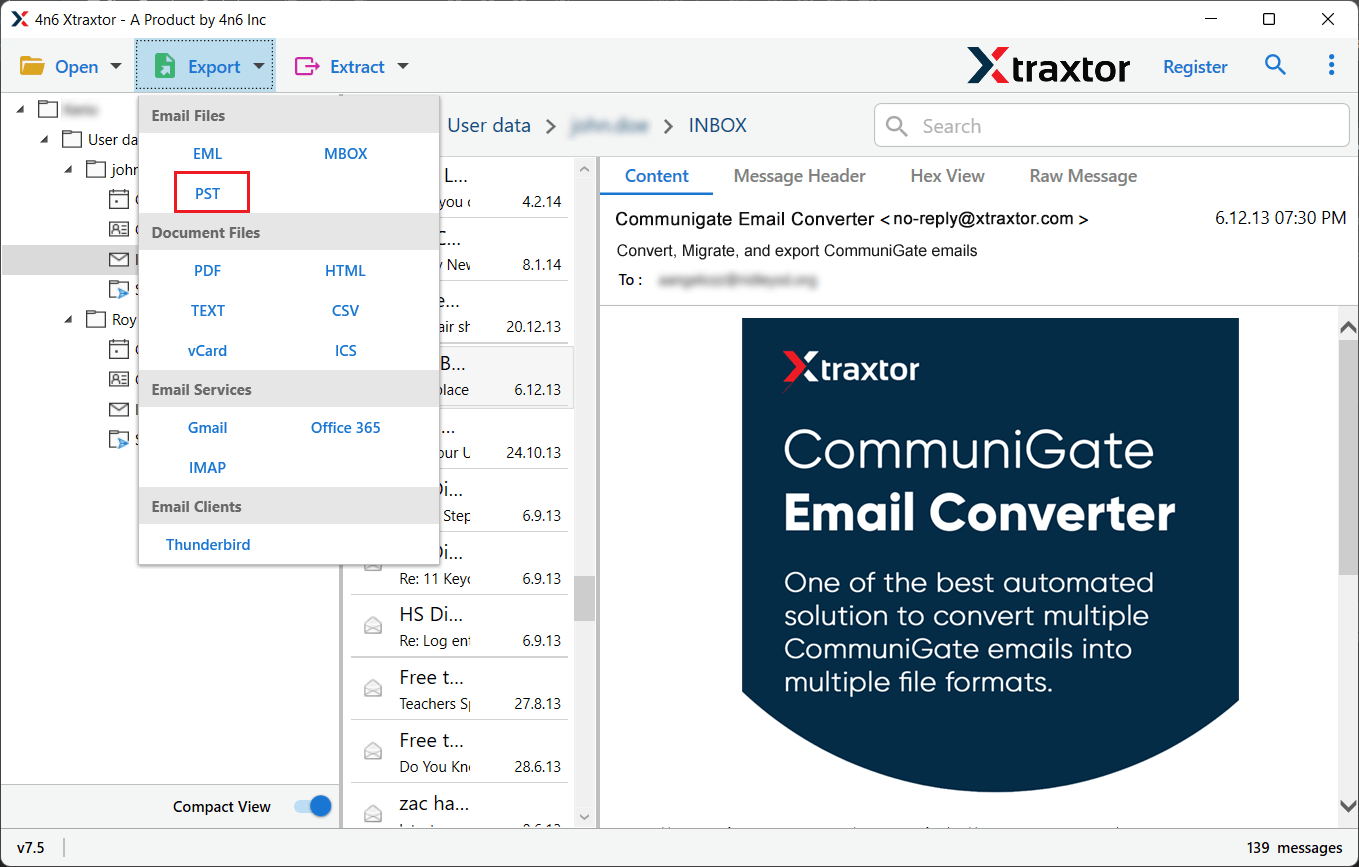Click the root folder icon in the tree

pyautogui.click(x=48, y=109)
